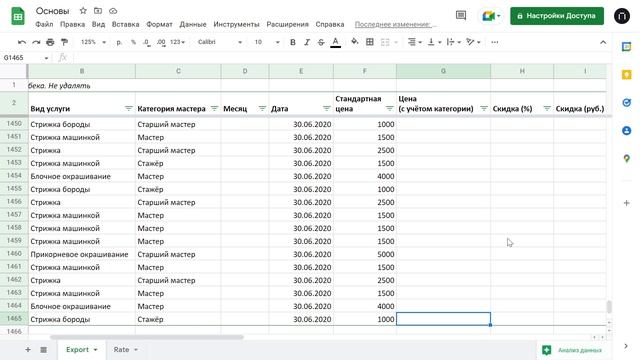Viewport: 640px width, 360px height.
Task: Open Google Meet call dropdown
Action: click(x=491, y=16)
